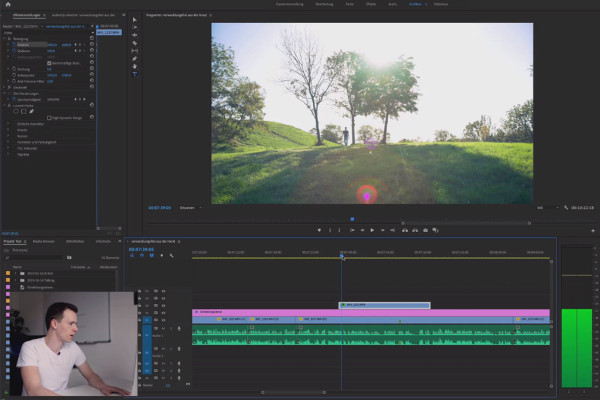Select the Type tool
Image resolution: width=600 pixels, height=400 pixels.
coord(134,74)
